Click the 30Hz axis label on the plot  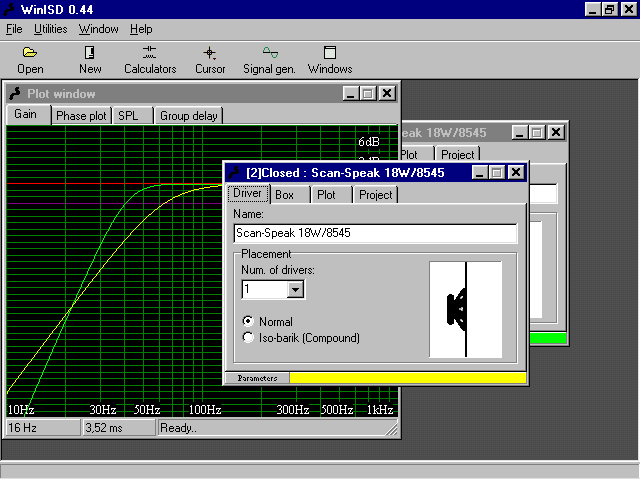[103, 409]
